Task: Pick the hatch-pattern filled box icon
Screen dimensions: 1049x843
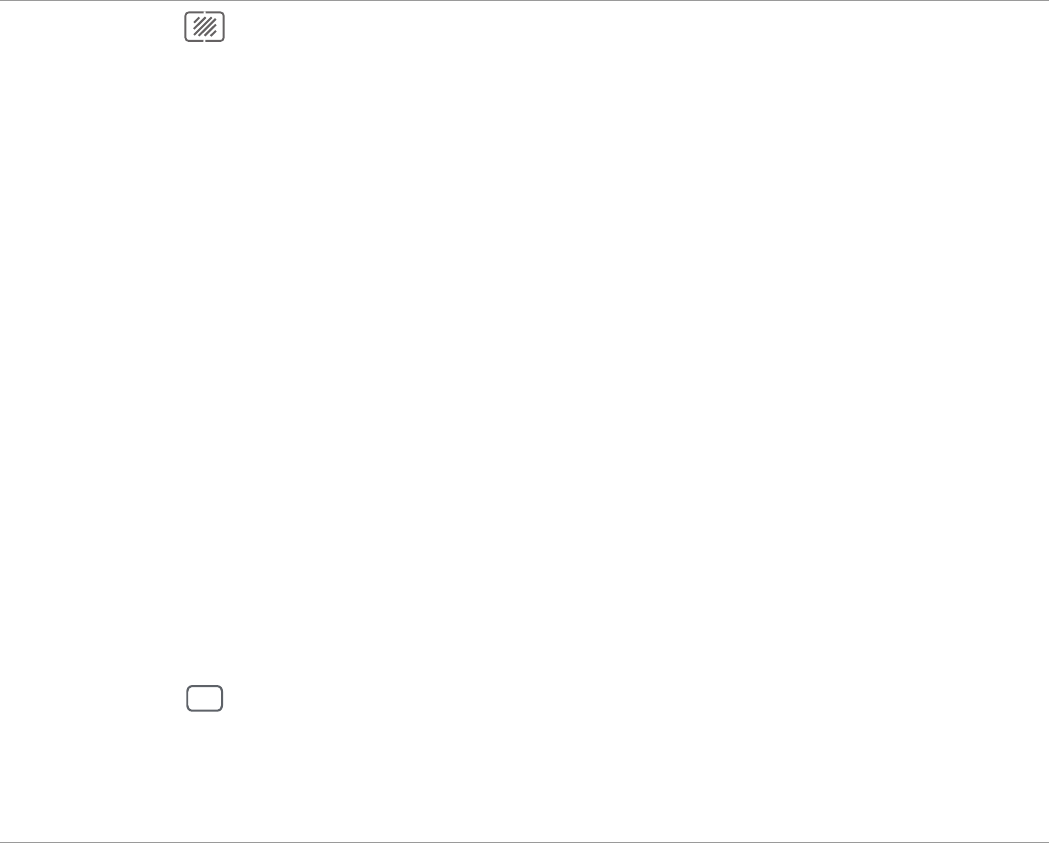Action: click(205, 27)
